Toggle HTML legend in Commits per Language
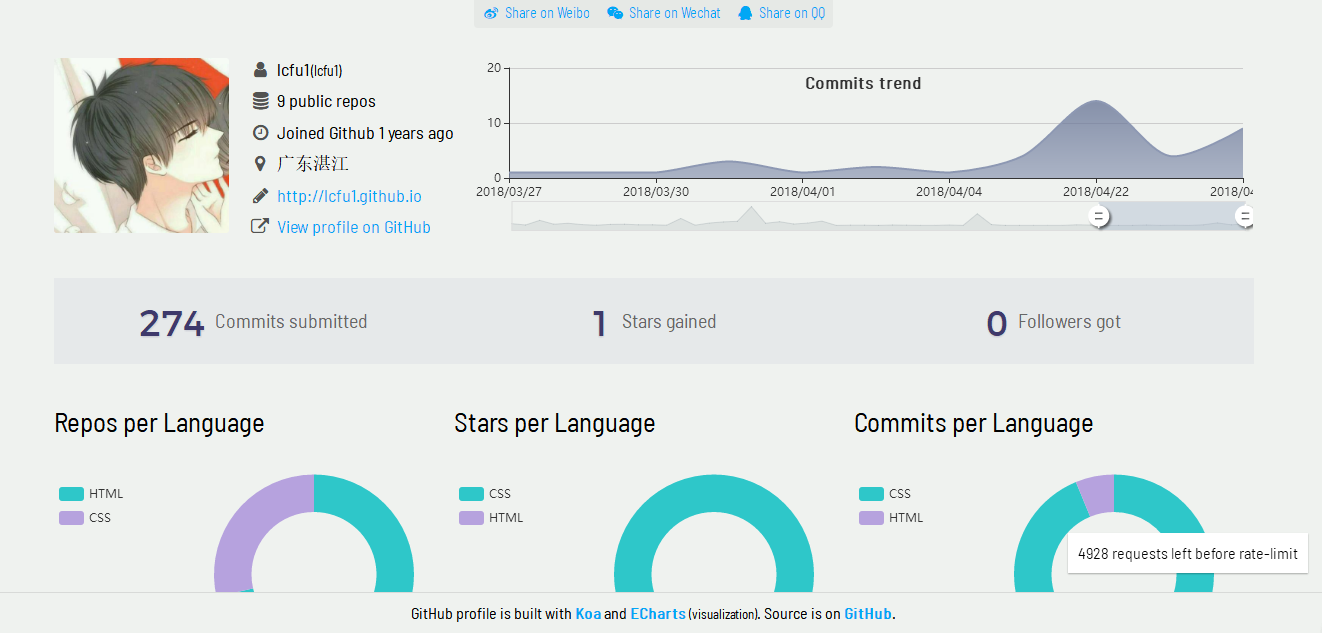This screenshot has width=1322, height=633. click(x=891, y=518)
